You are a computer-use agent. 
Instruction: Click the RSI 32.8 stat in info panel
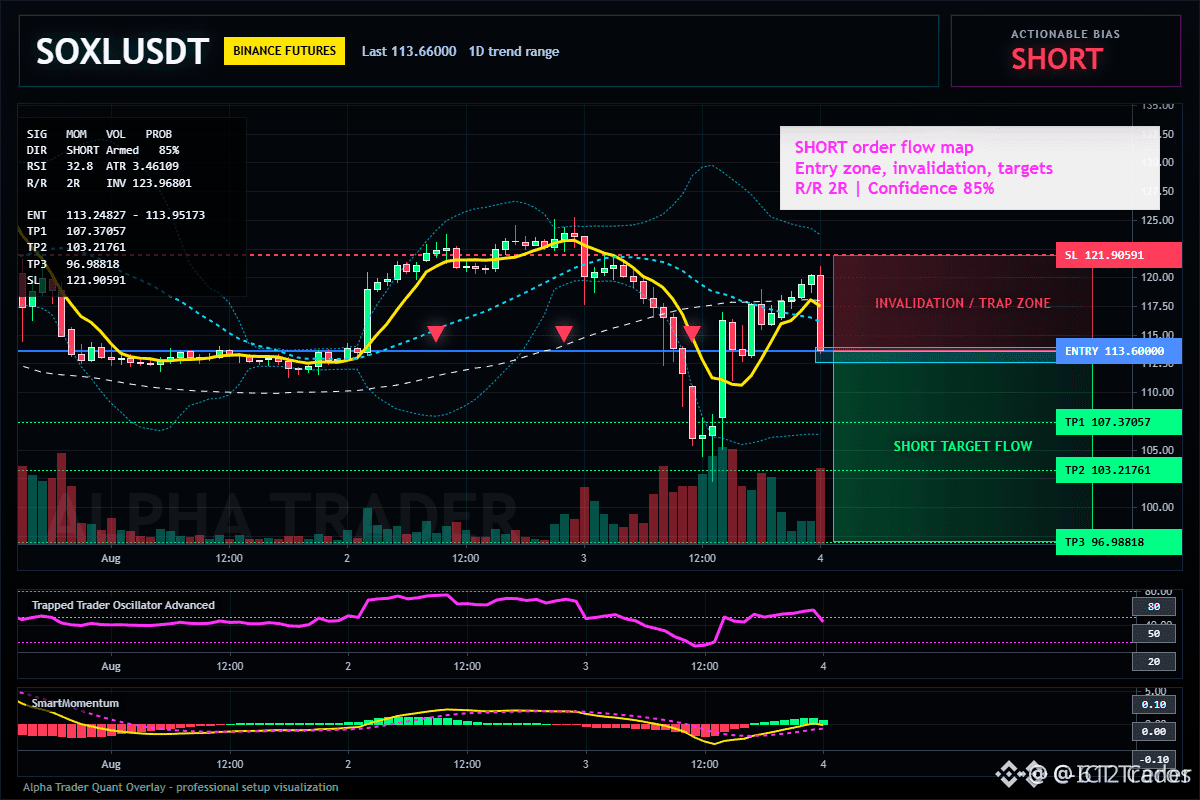click(60, 166)
